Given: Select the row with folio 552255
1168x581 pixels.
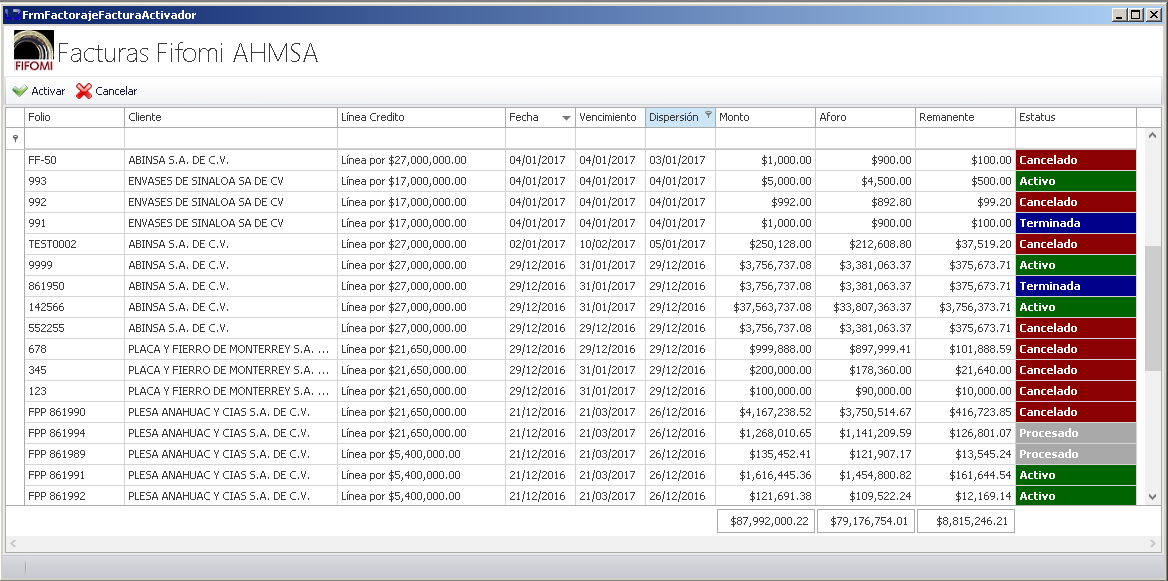Looking at the screenshot, I should coord(571,328).
